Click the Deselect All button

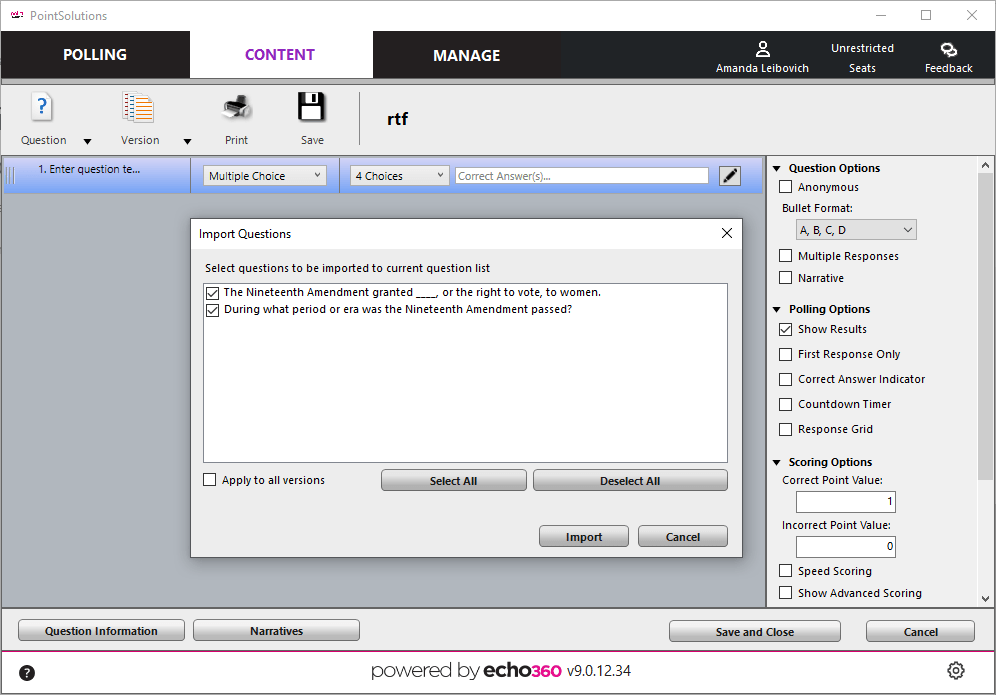pos(629,479)
